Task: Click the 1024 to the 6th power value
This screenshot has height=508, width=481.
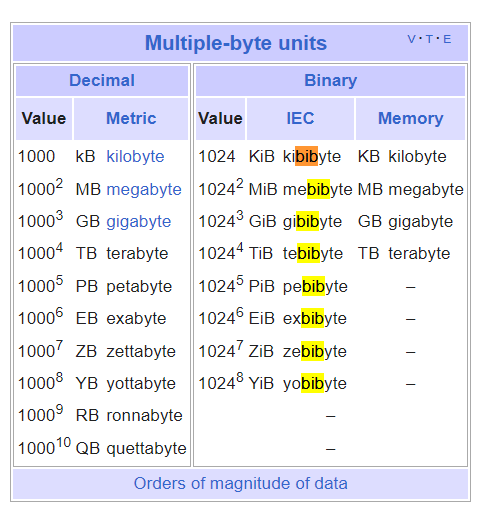Action: click(x=221, y=317)
